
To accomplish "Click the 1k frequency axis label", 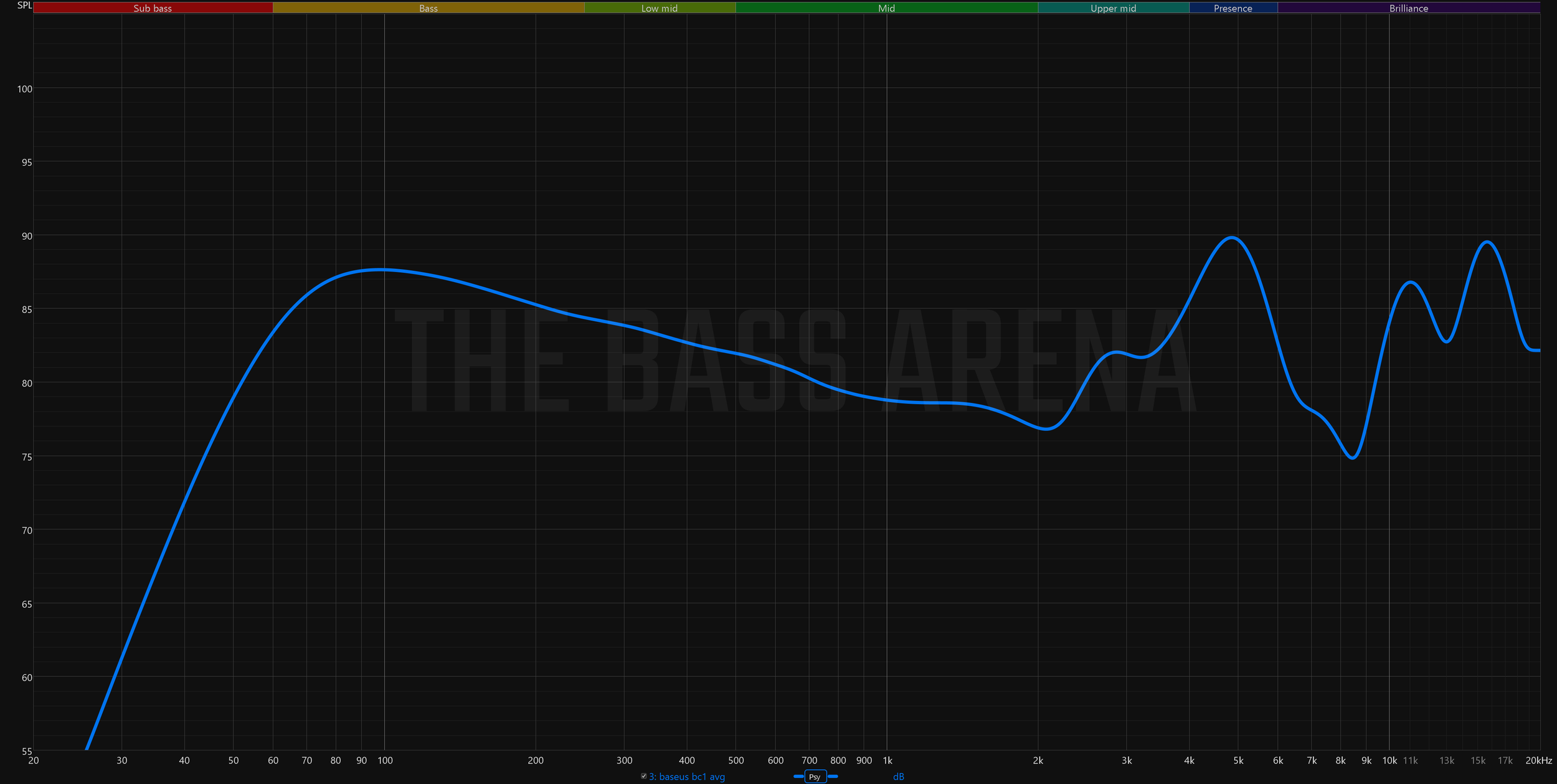I will coord(889,760).
